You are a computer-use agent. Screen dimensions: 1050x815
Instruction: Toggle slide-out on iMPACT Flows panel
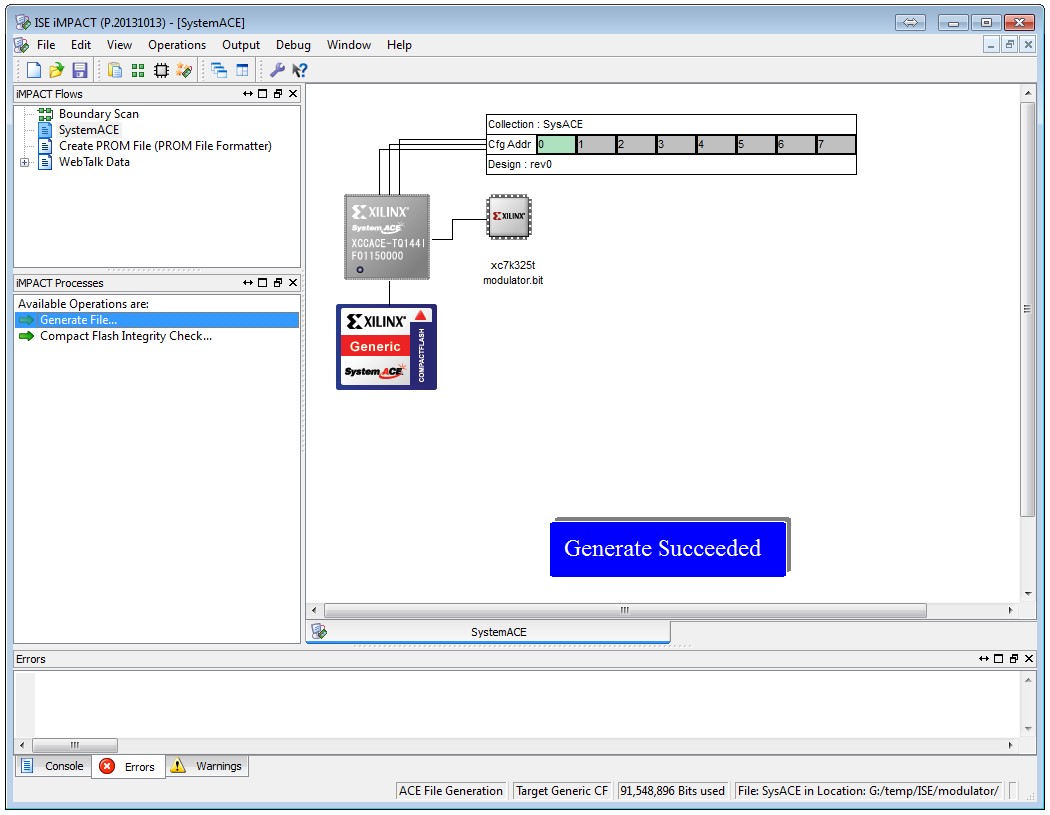248,94
